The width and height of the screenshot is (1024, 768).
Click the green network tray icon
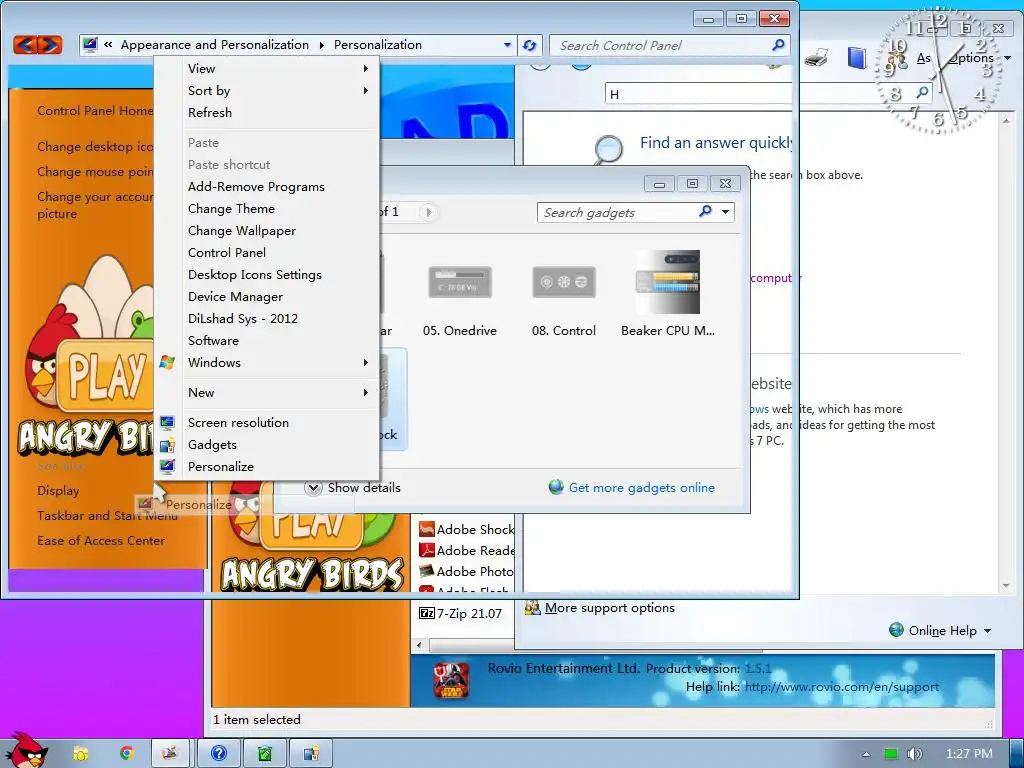(891, 754)
